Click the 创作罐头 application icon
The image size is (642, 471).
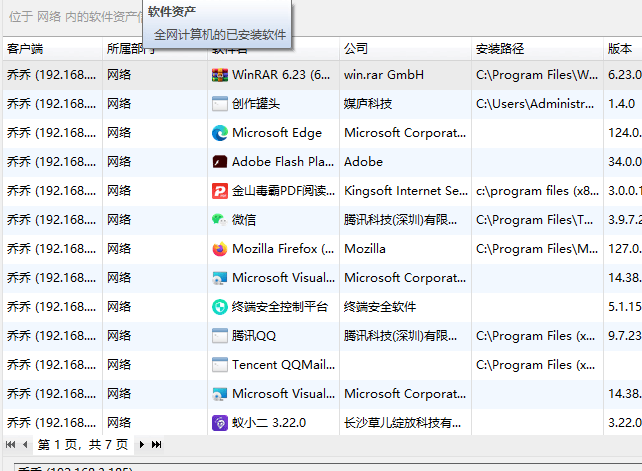click(x=220, y=104)
